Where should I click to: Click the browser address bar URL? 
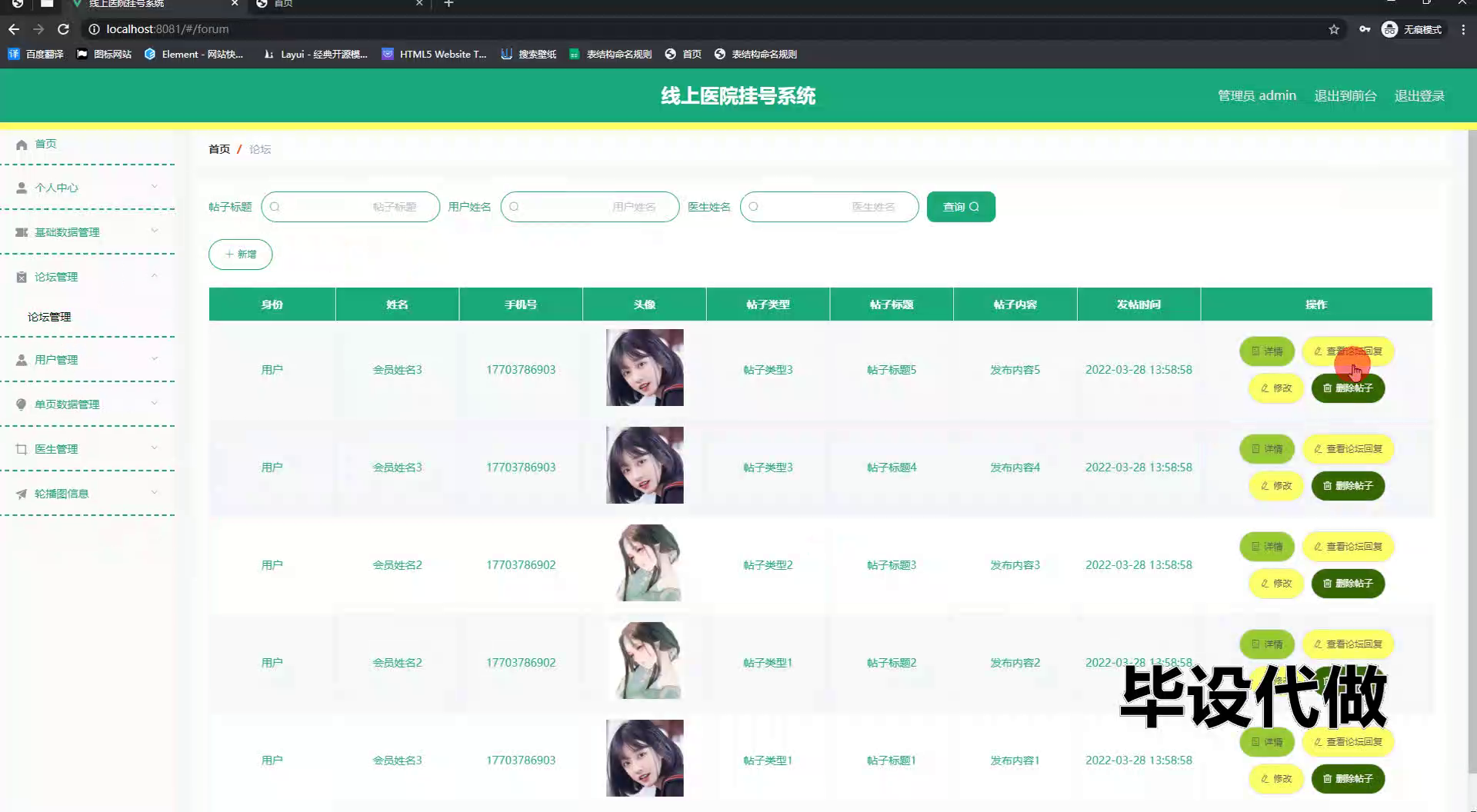168,29
